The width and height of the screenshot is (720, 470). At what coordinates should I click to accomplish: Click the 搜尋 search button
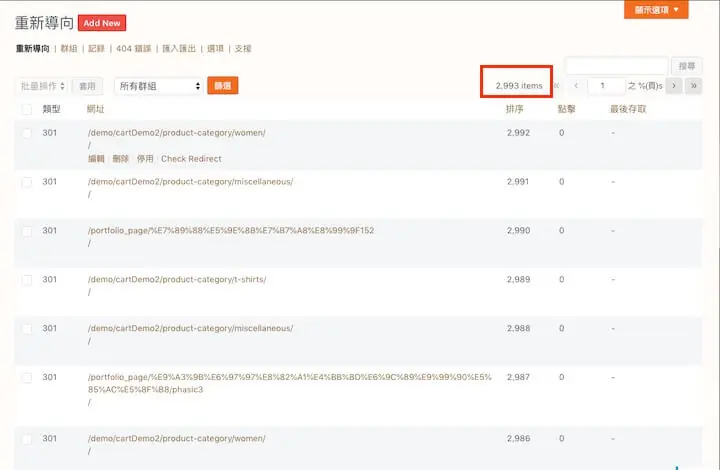pos(686,66)
